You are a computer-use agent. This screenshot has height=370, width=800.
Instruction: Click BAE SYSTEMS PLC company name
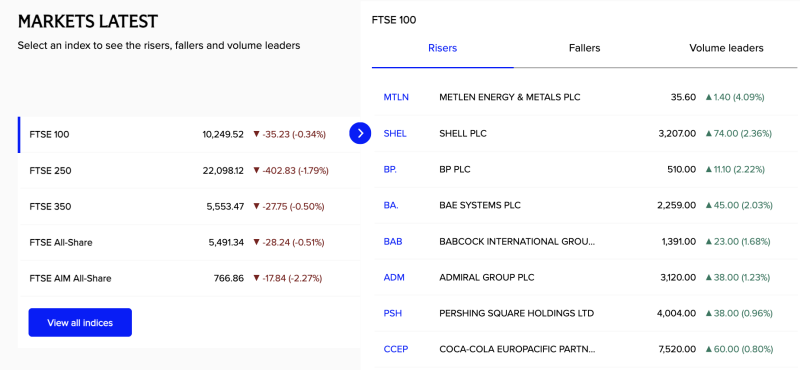tap(480, 205)
